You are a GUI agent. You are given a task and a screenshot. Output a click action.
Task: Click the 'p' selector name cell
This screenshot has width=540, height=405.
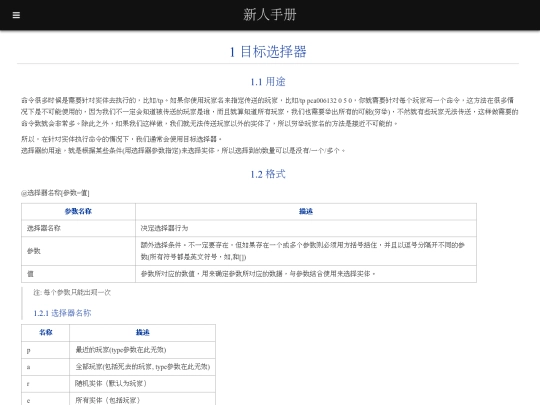click(x=45, y=350)
